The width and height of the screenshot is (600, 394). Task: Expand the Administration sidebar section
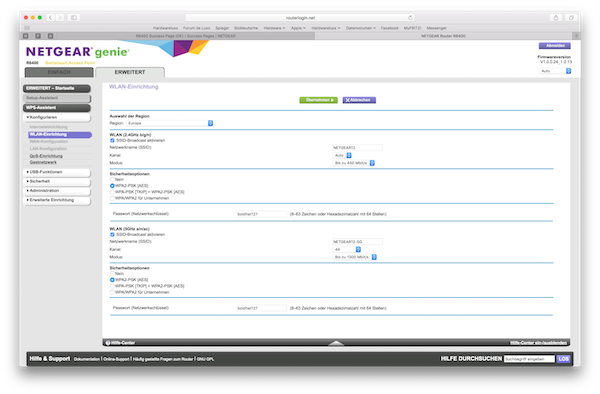[57, 190]
